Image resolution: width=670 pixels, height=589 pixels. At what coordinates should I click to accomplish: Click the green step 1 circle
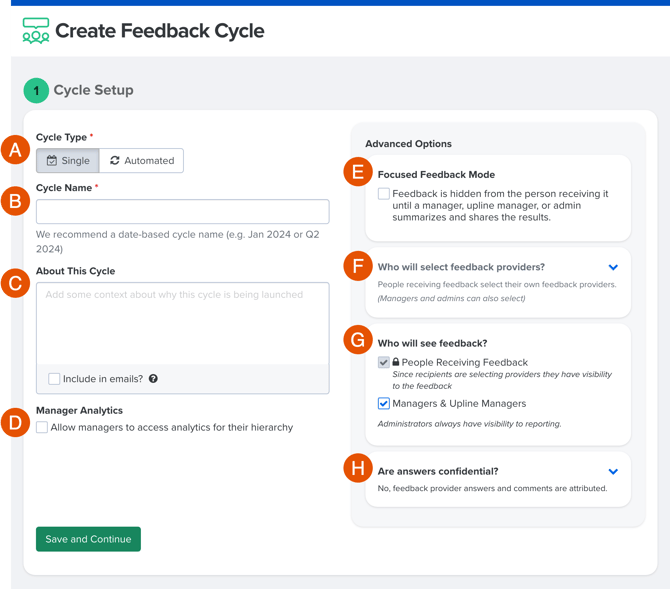(x=36, y=91)
